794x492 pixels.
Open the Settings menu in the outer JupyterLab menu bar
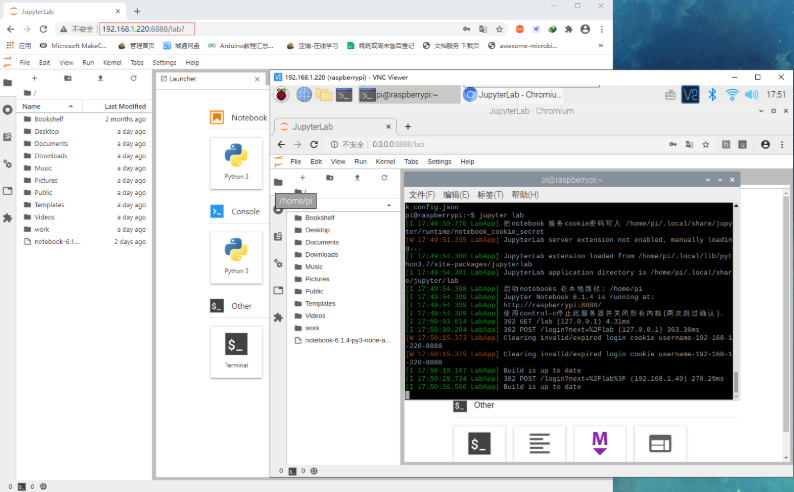tap(164, 62)
